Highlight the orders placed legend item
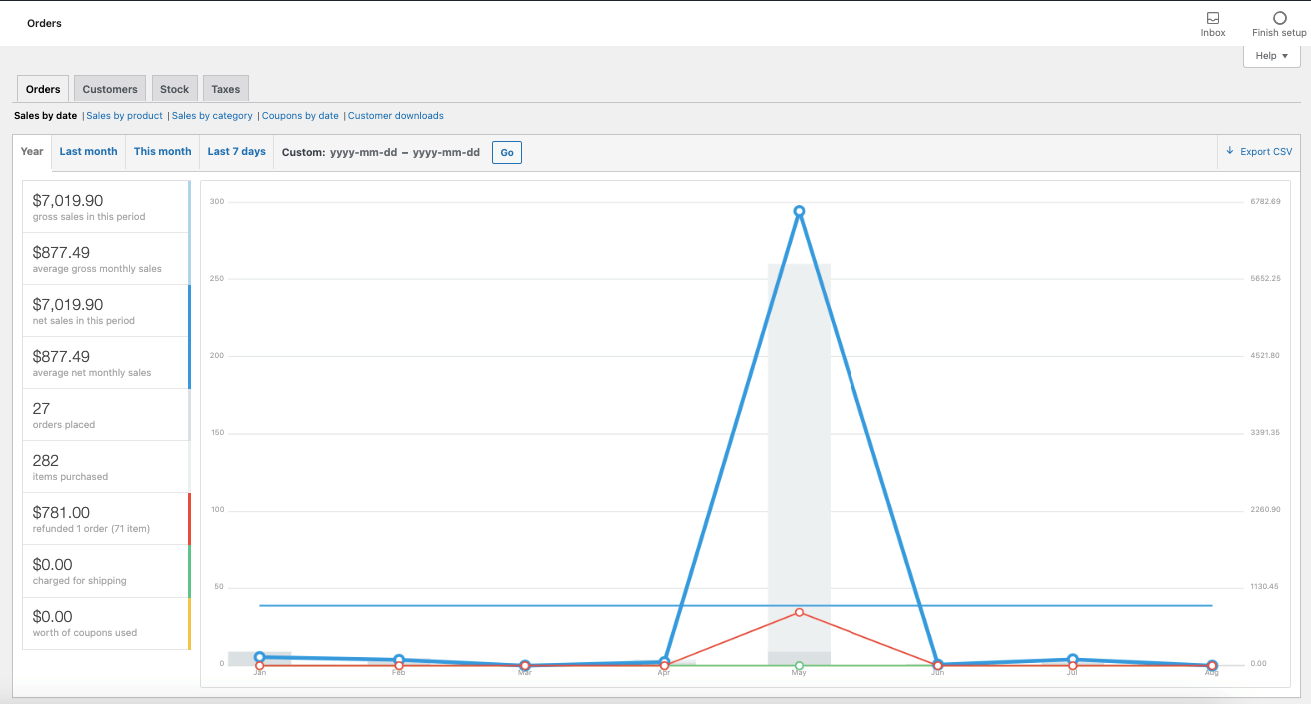The height and width of the screenshot is (704, 1311). point(106,415)
